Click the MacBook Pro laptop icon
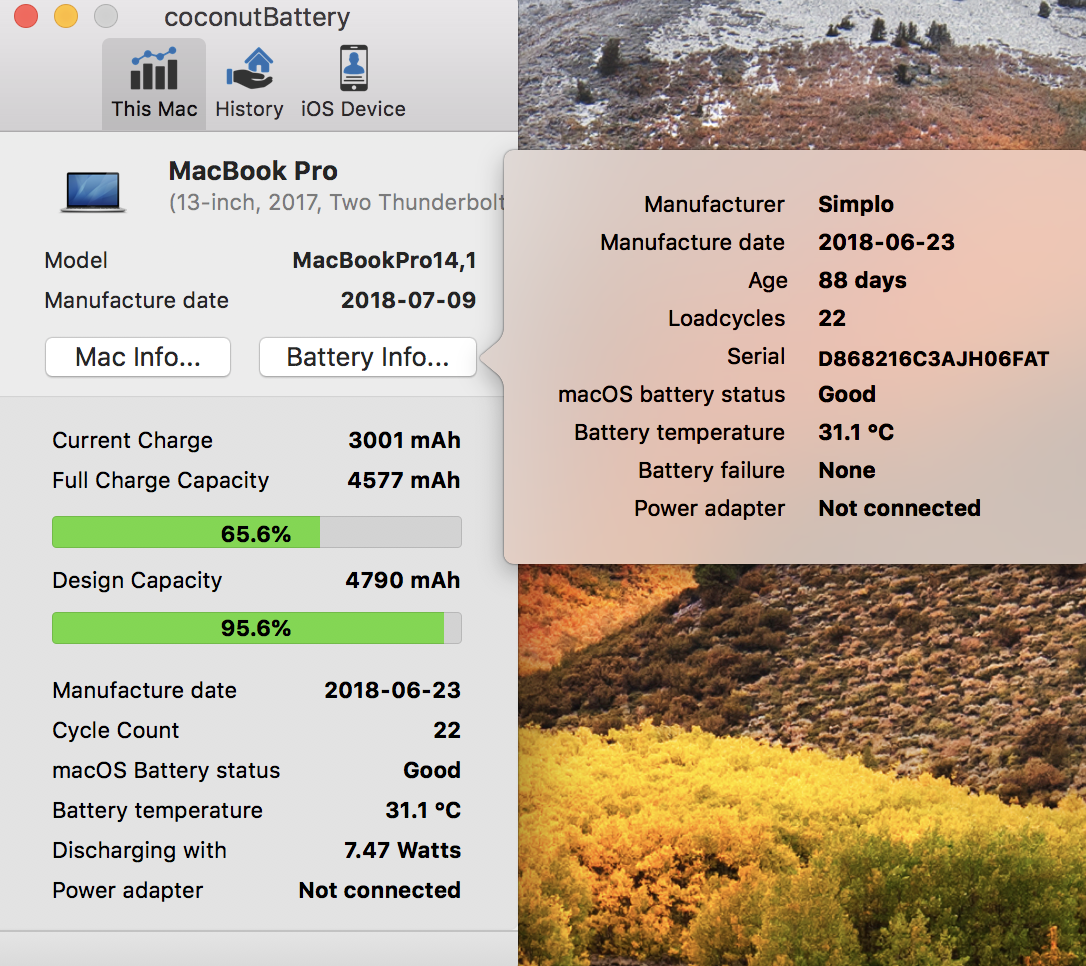The image size is (1086, 966). pos(93,191)
